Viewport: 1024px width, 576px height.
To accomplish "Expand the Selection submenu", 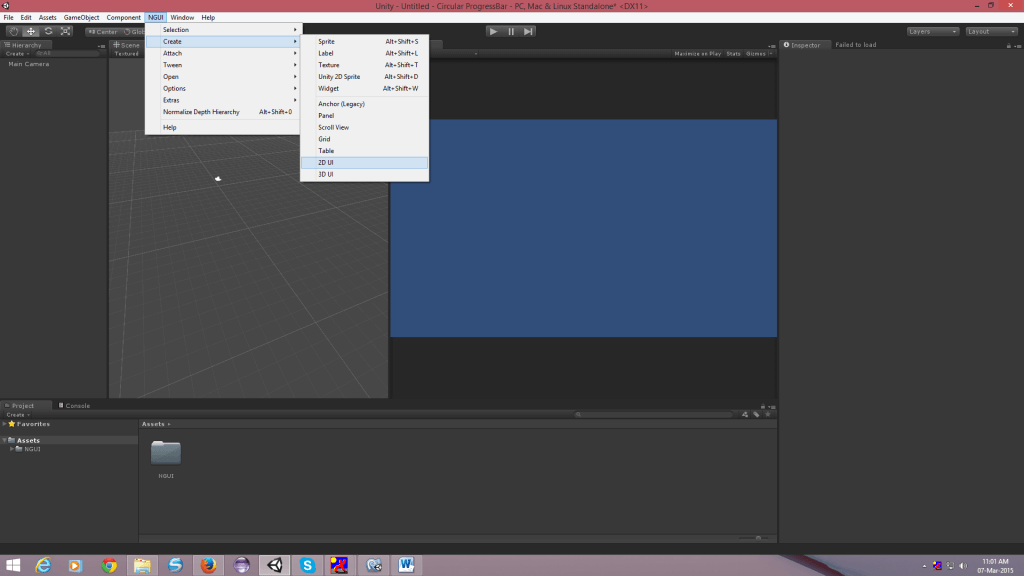I will 223,29.
